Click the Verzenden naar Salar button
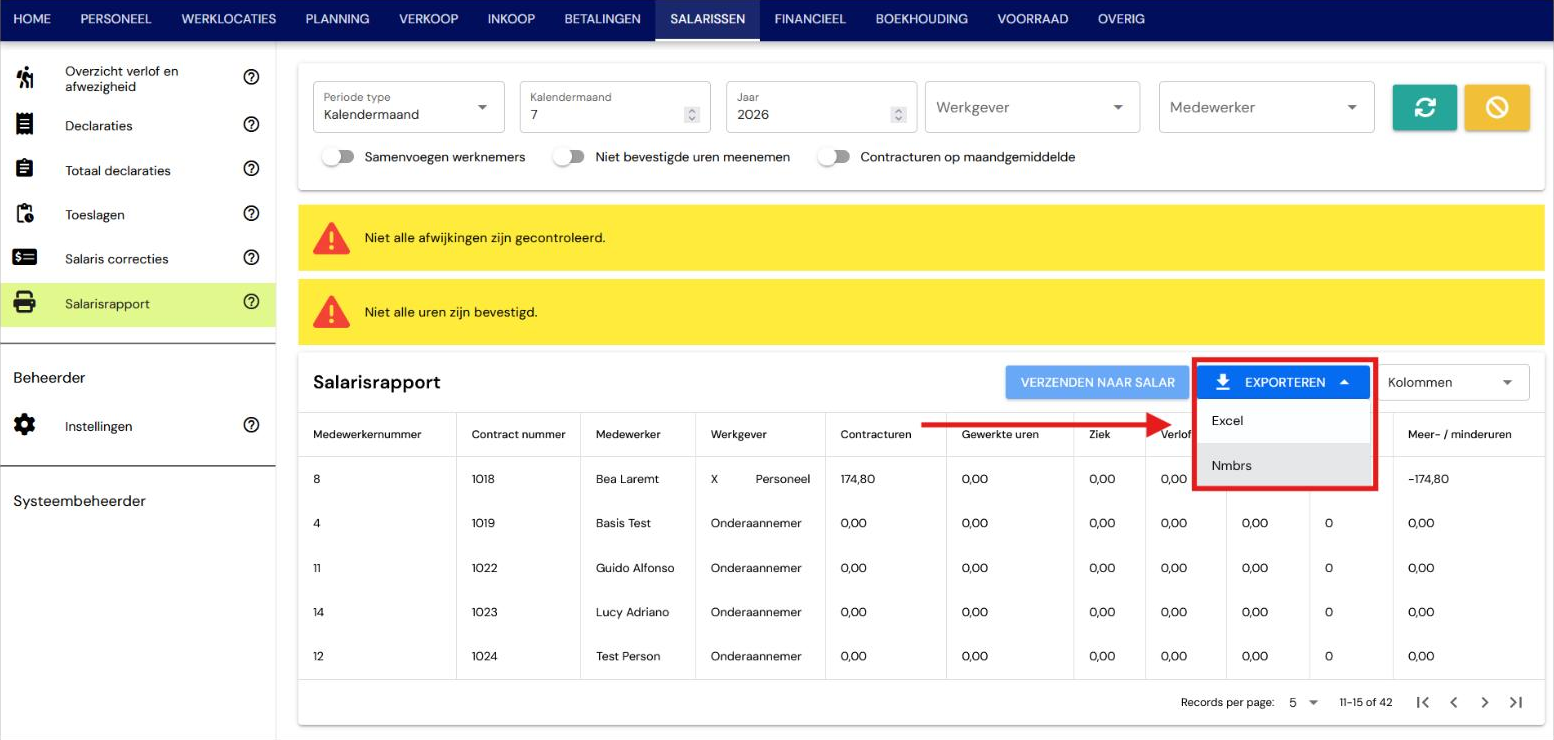1554x740 pixels. click(x=1098, y=382)
